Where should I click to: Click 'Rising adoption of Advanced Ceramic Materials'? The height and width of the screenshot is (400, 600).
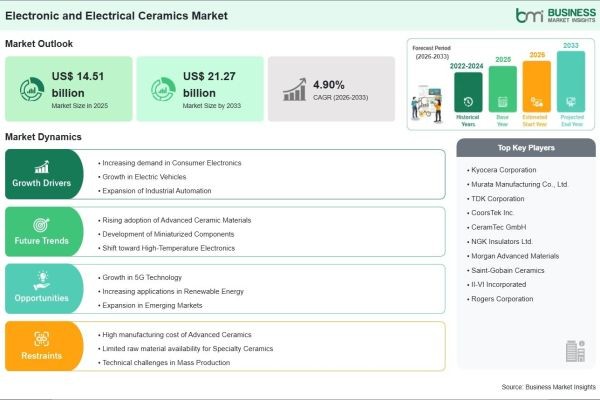tap(174, 220)
